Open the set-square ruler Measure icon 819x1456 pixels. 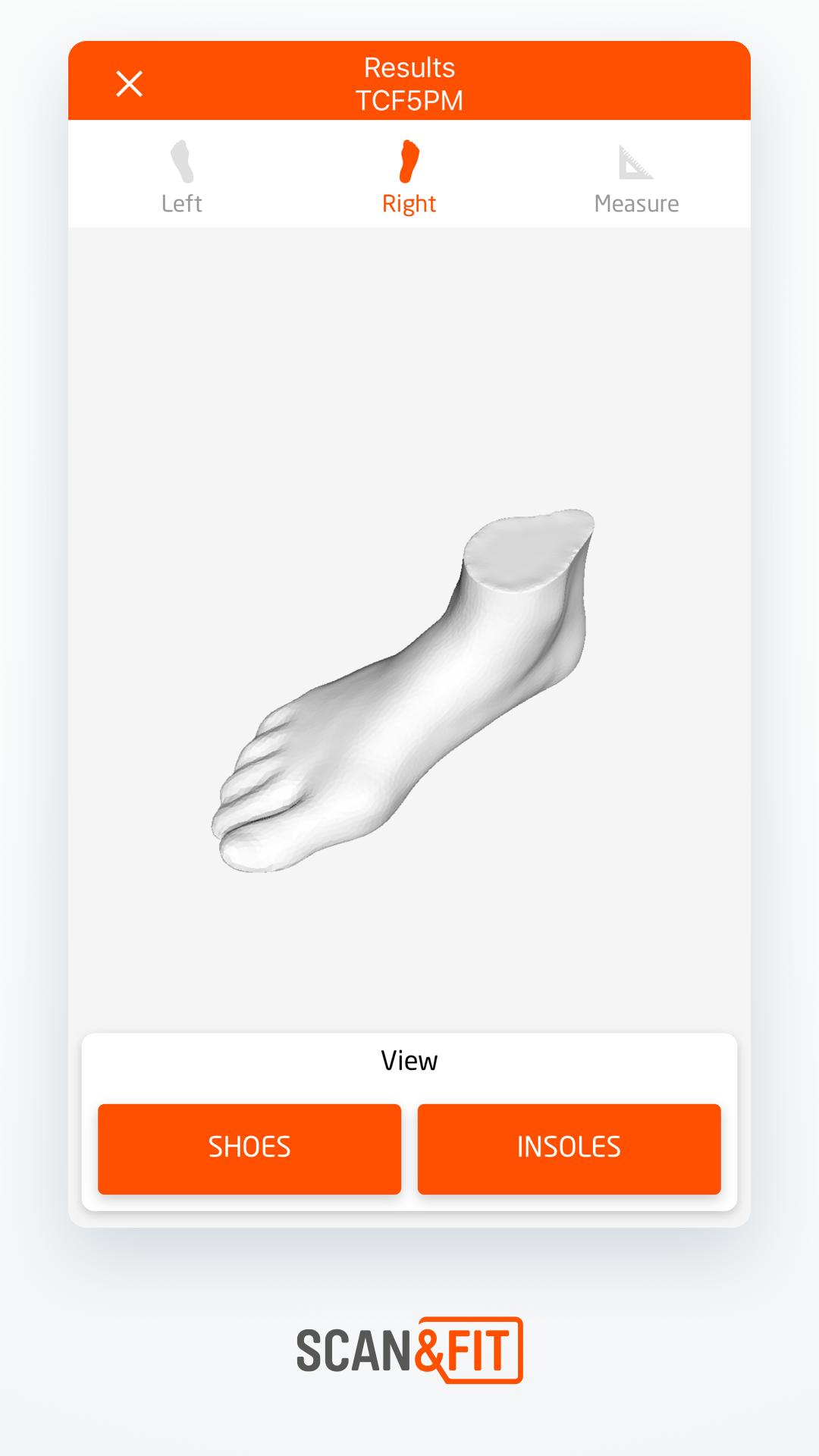click(x=635, y=162)
